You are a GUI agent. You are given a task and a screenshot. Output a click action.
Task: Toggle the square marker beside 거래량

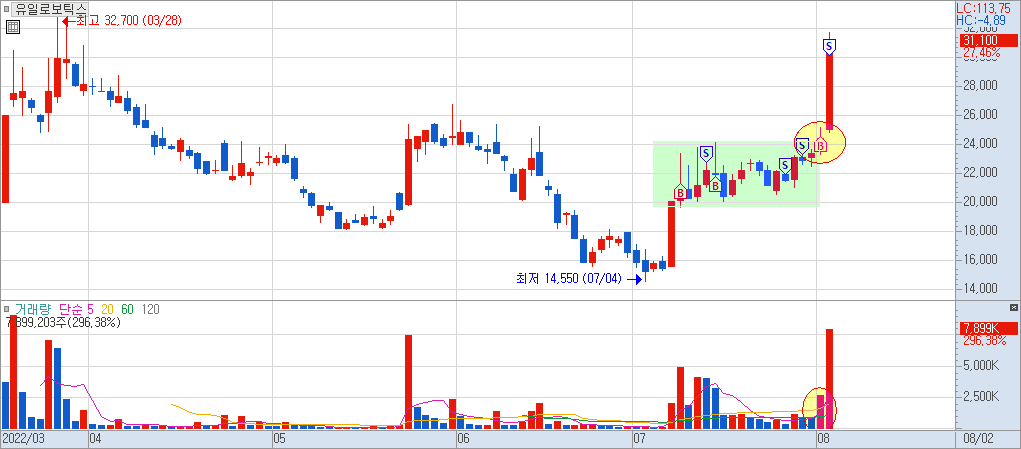(6, 310)
